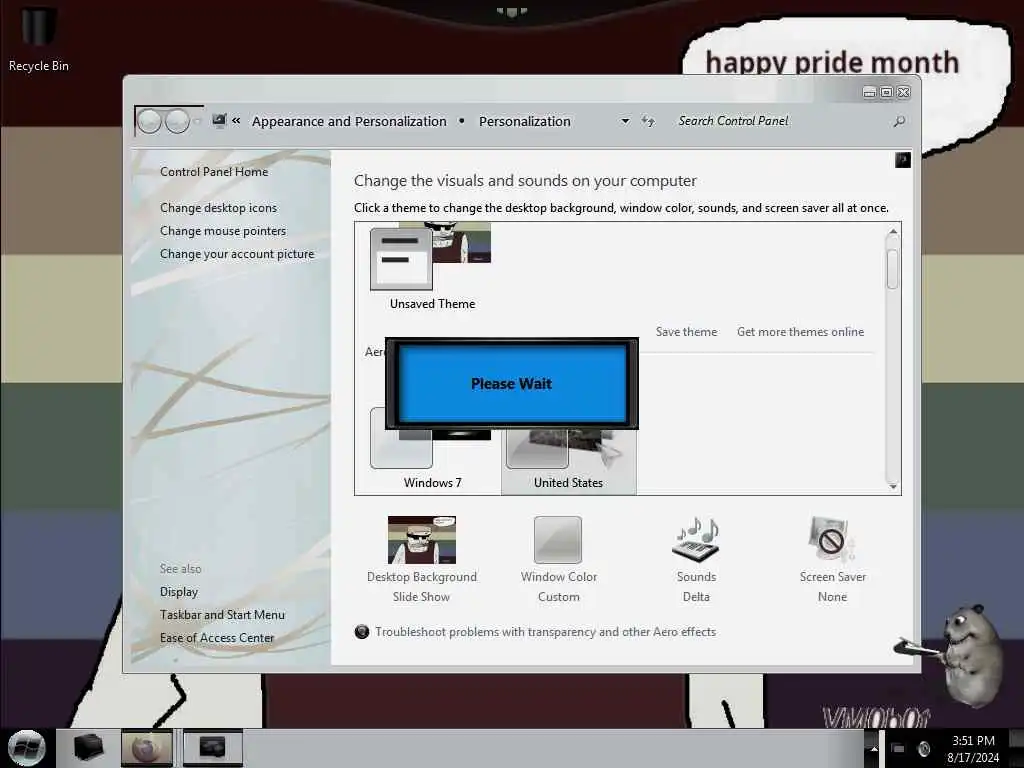1024x768 pixels.
Task: Open the help icon in the top right
Action: pyautogui.click(x=903, y=160)
